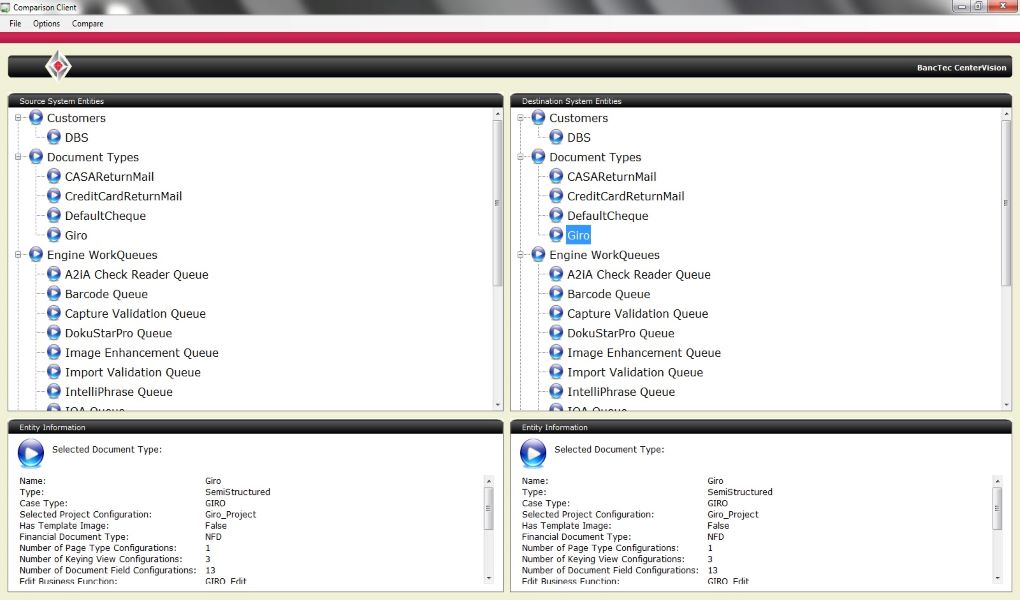Collapse the Engine WorkQueues node in Source System Entities
The image size is (1020, 600).
[x=18, y=254]
